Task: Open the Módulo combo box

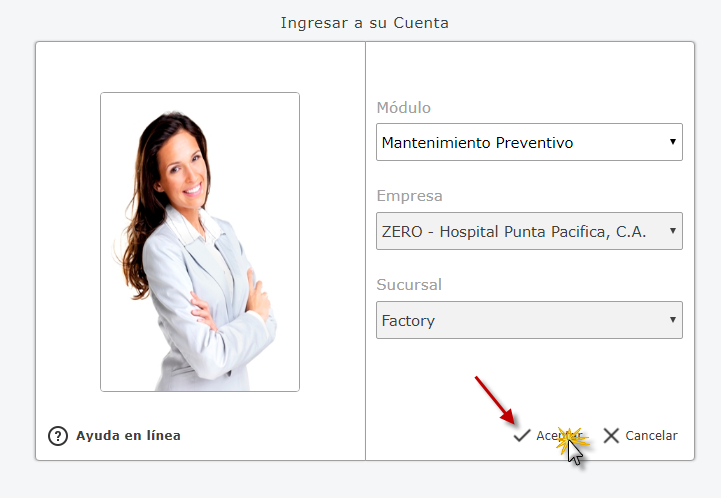Action: coord(529,142)
